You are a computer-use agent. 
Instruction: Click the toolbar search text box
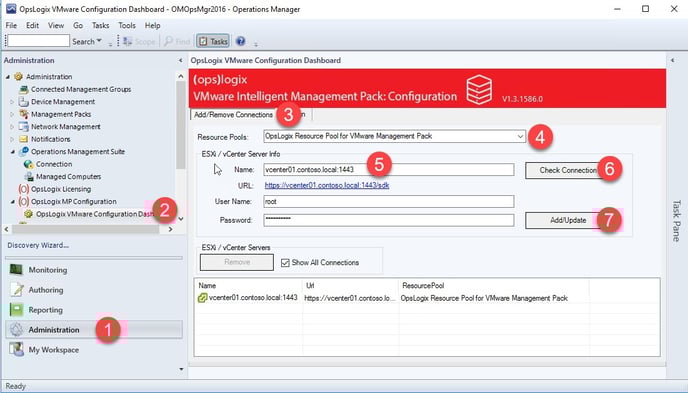[x=39, y=41]
